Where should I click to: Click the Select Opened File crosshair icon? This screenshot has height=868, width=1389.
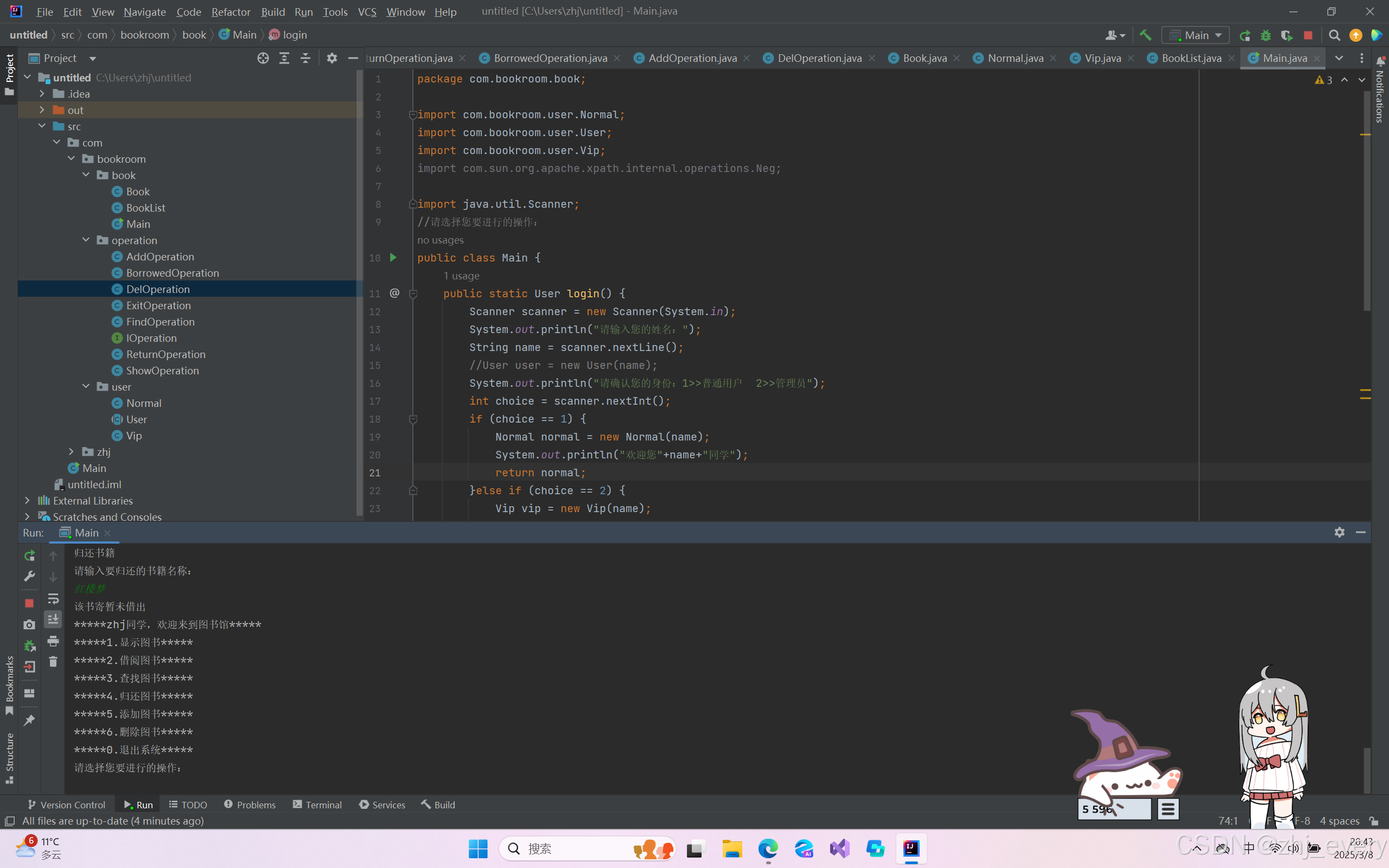263,58
